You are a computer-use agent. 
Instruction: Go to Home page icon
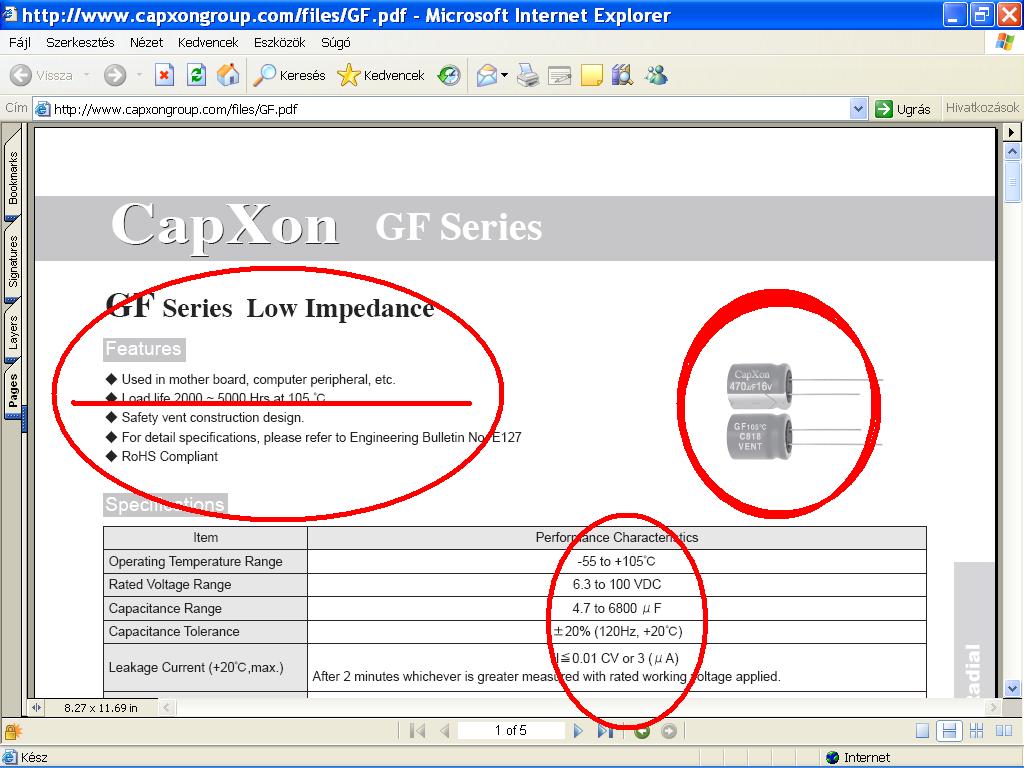[227, 76]
